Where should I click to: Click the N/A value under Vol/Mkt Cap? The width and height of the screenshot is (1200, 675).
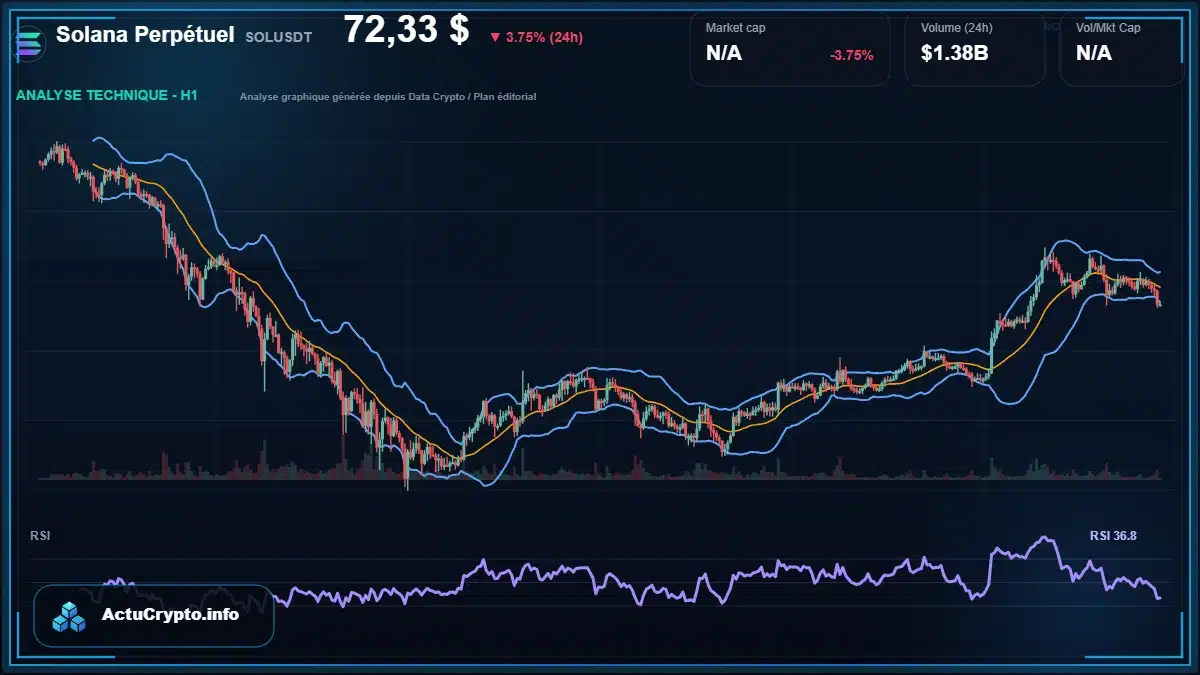point(1094,54)
